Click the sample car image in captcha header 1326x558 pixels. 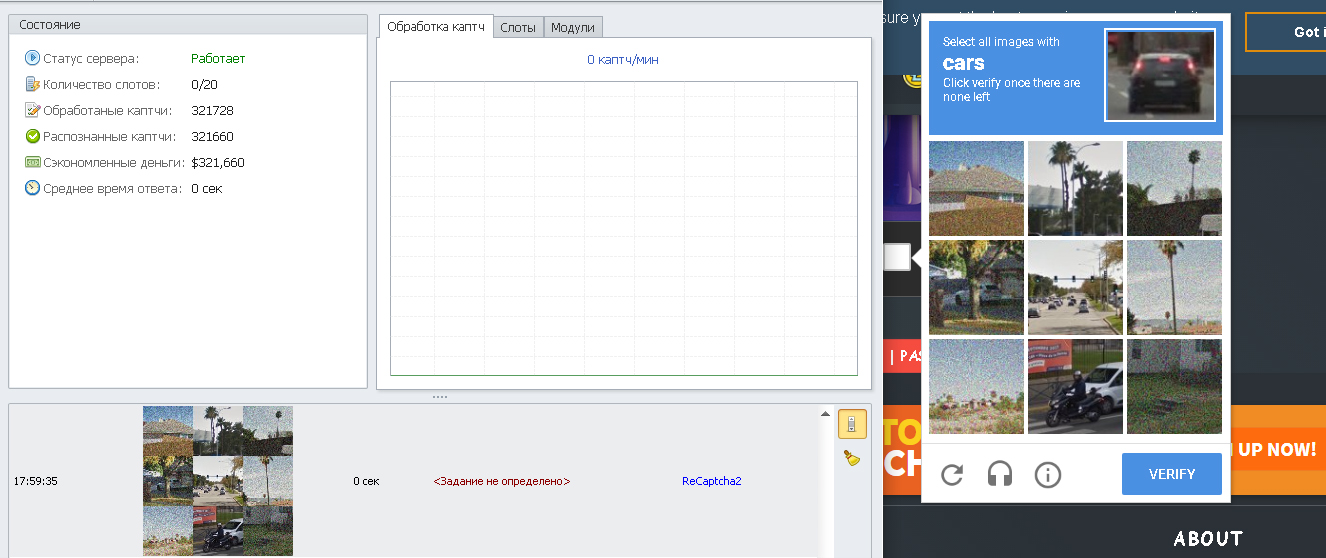click(1160, 75)
